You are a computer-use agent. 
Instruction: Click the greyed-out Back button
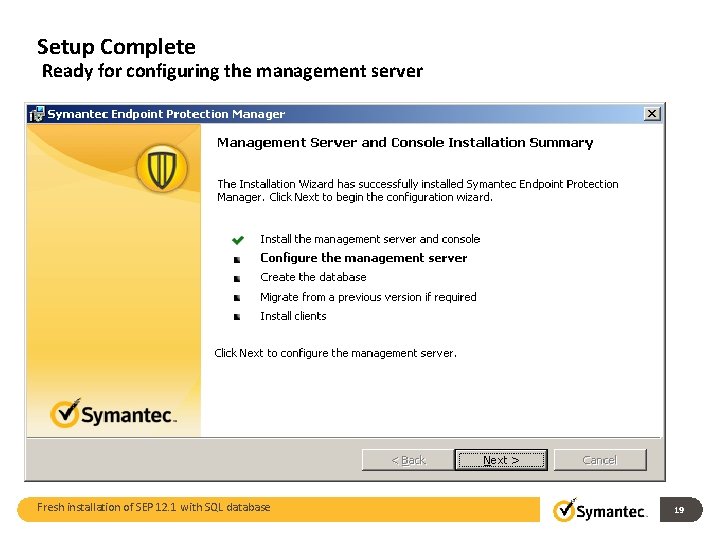408,460
